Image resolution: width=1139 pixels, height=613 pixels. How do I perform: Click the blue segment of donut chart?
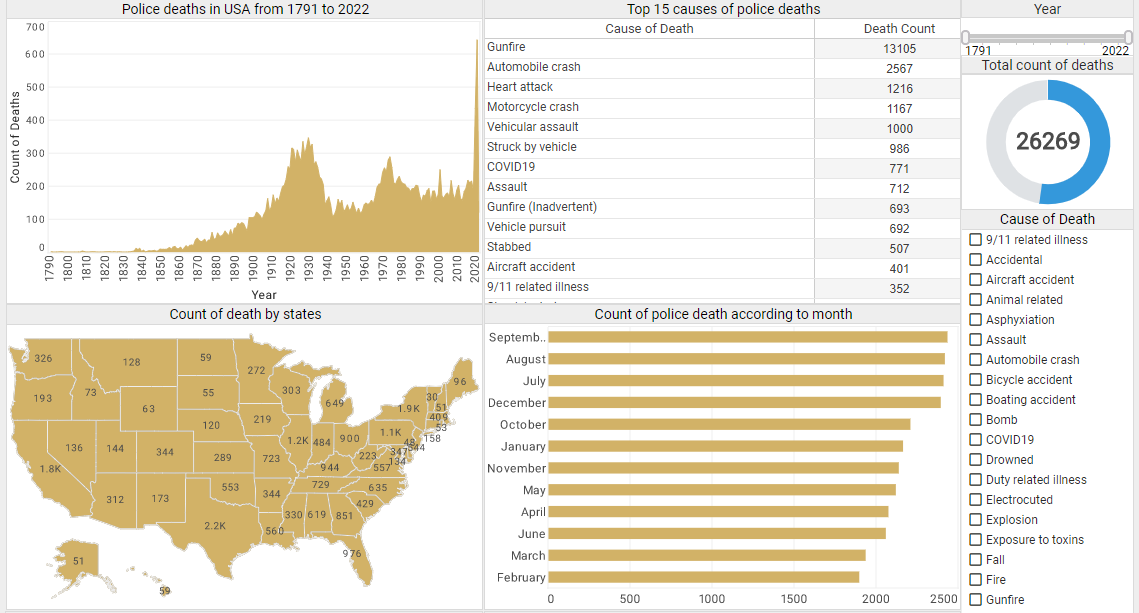[x=1094, y=140]
